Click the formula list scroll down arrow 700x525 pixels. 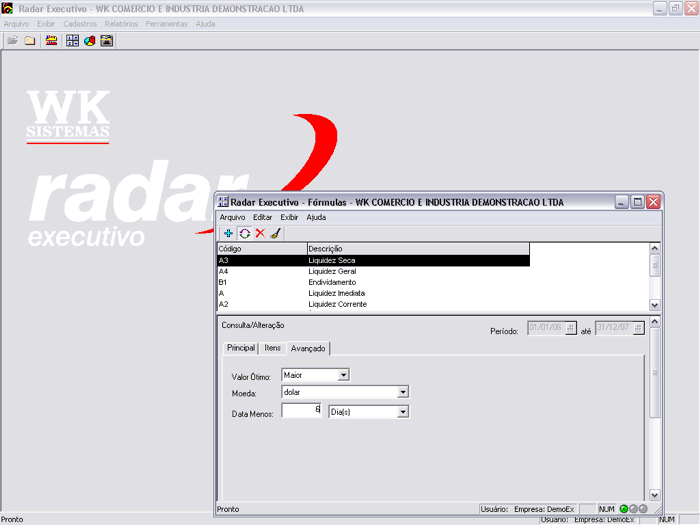(x=655, y=304)
